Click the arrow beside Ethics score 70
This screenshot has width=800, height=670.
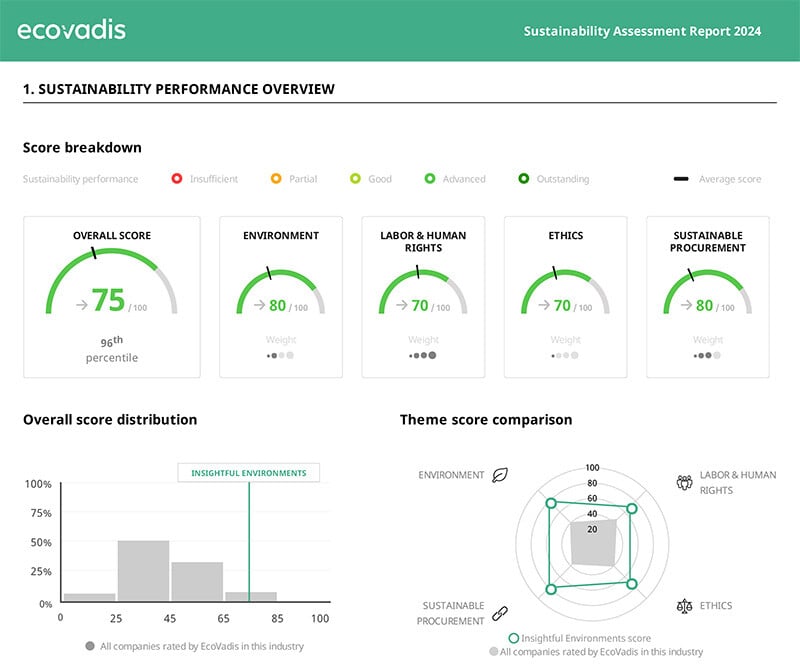point(544,305)
